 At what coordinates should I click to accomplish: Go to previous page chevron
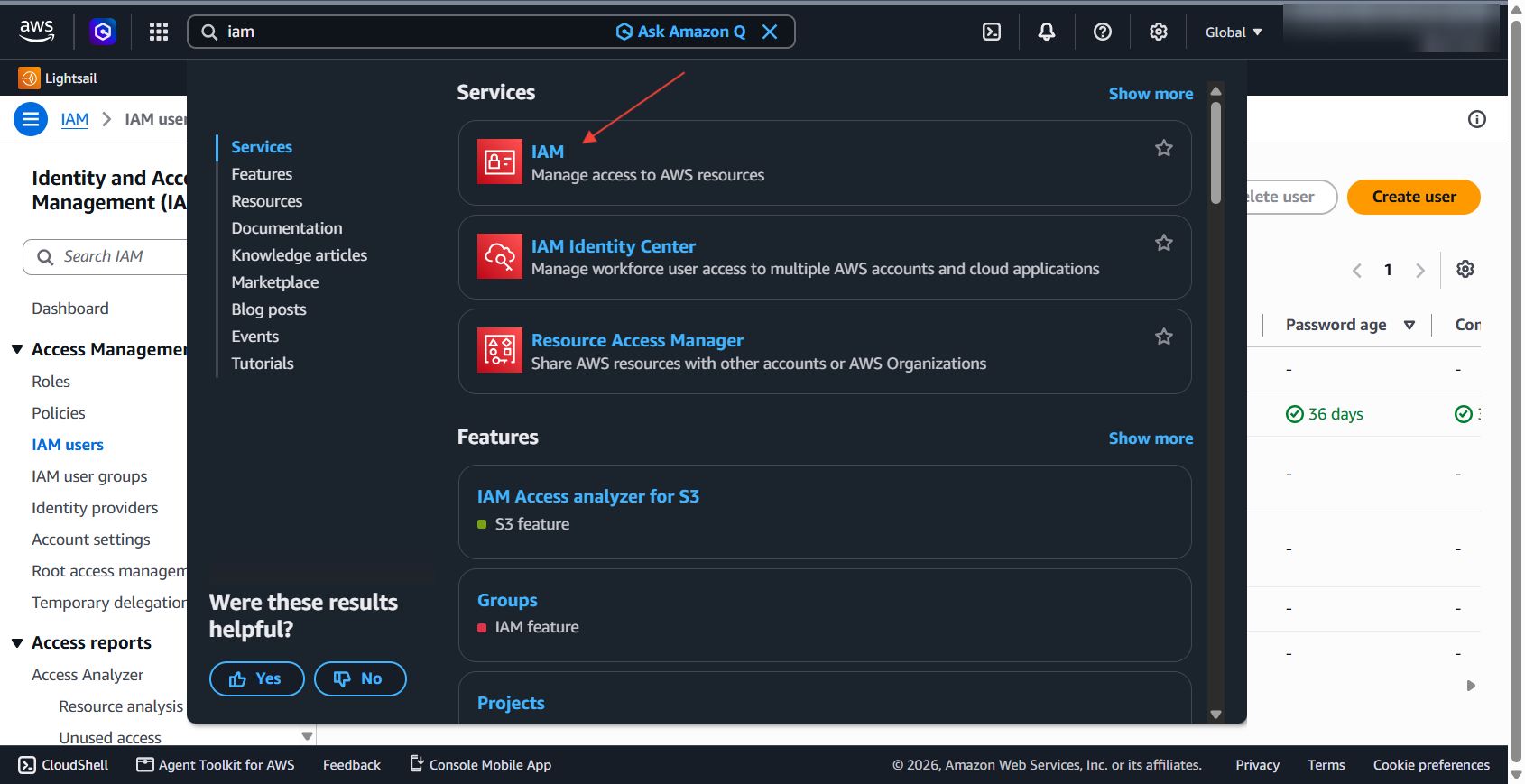coord(1357,271)
